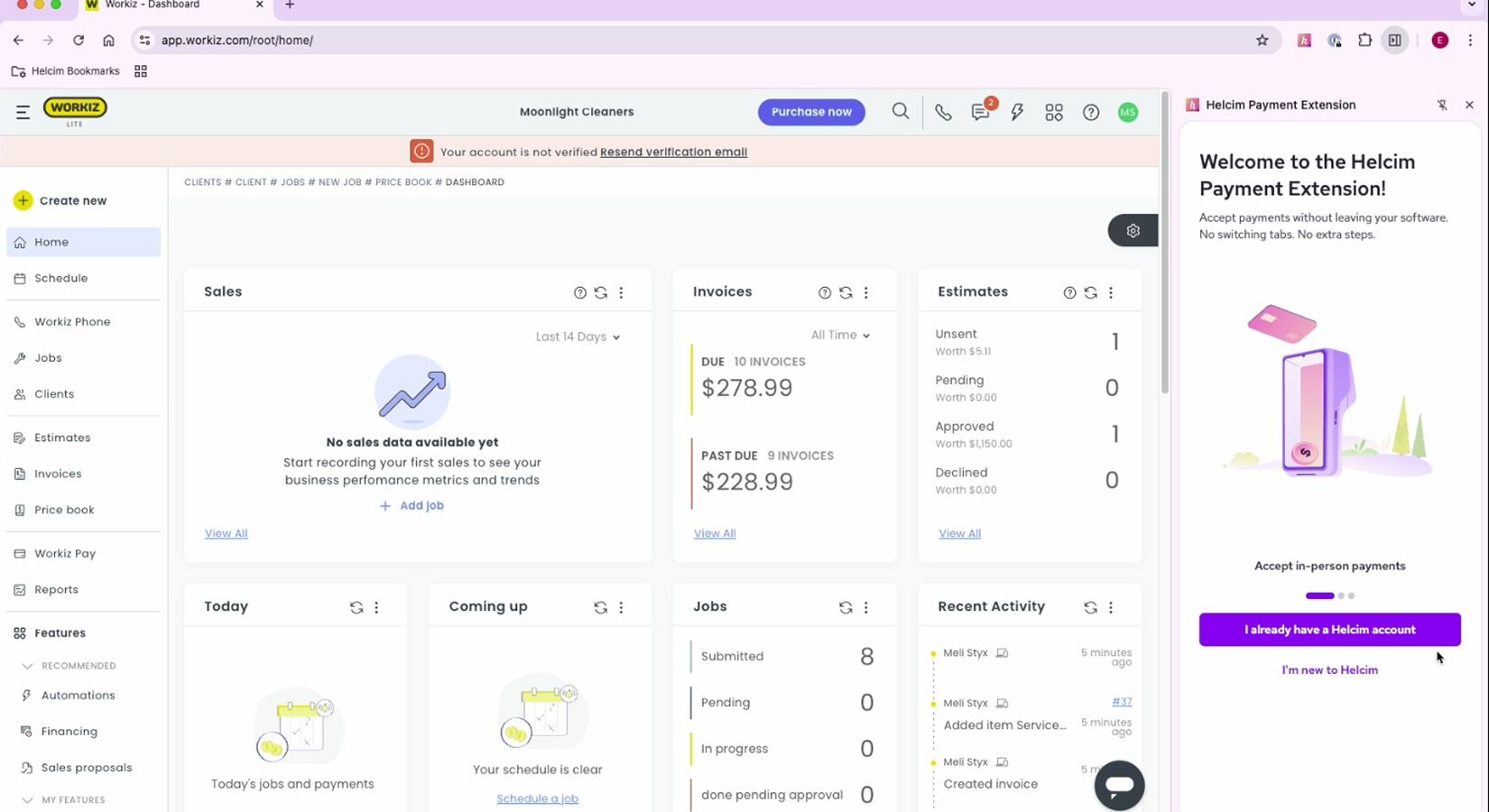Refresh the Invoices widget
The width and height of the screenshot is (1489, 812).
pos(846,292)
